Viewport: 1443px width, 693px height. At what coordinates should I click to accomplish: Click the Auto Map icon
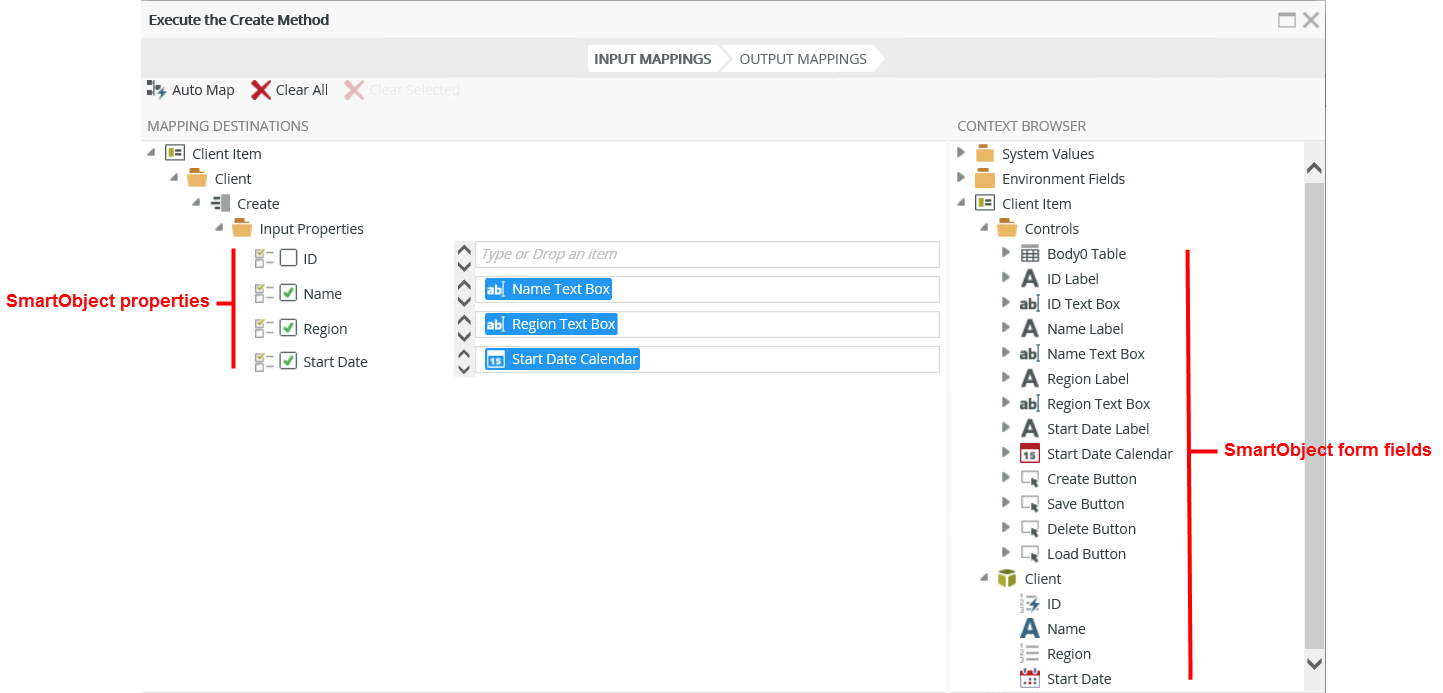[156, 90]
